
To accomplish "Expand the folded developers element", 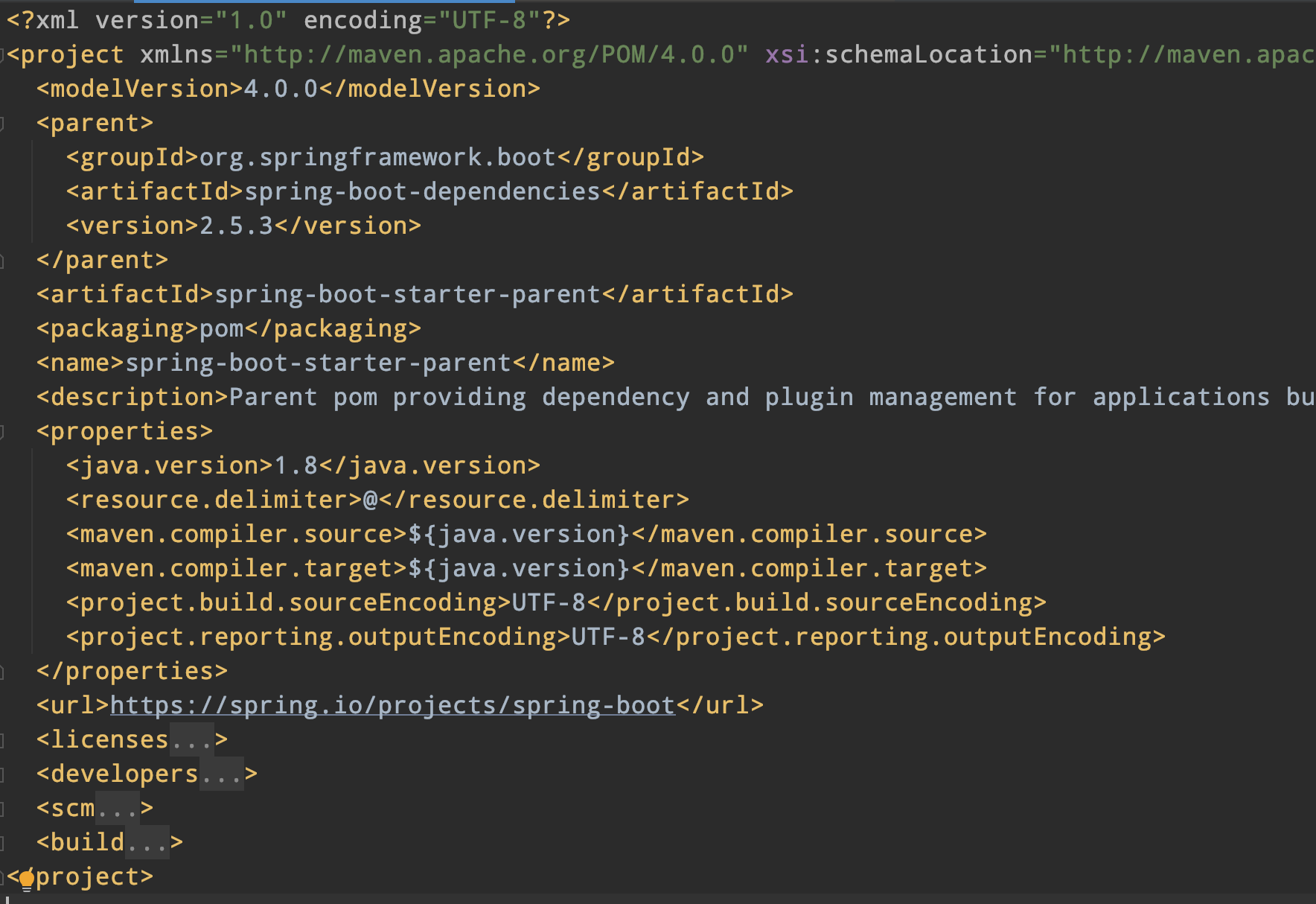I will 2,774.
